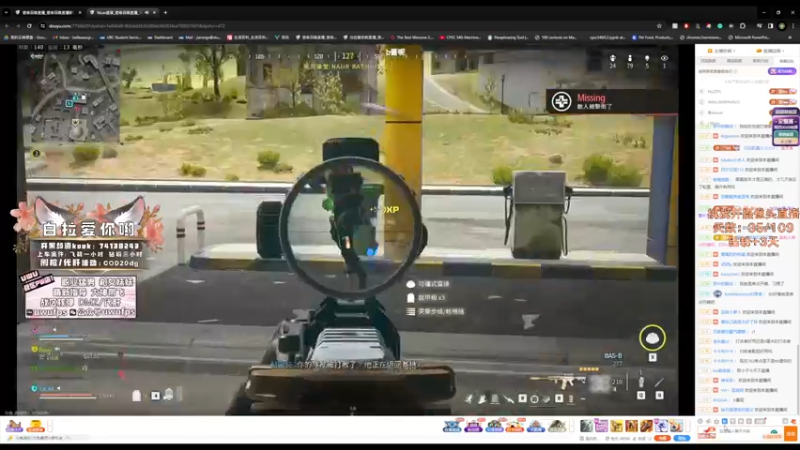Select the second browser tab playing audio
800x450 pixels.
(x=122, y=12)
